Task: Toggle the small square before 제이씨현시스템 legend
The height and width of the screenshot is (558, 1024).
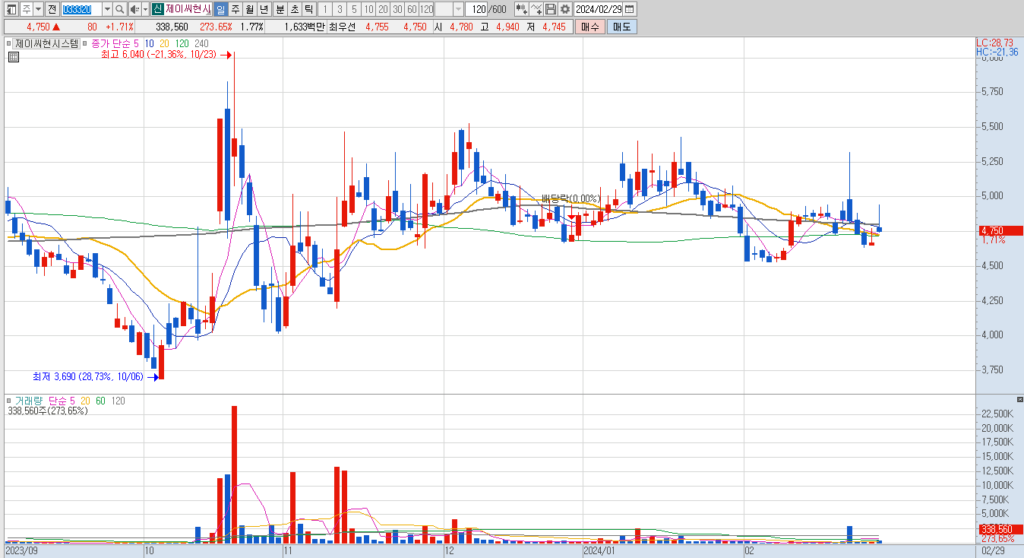Action: pos(8,44)
